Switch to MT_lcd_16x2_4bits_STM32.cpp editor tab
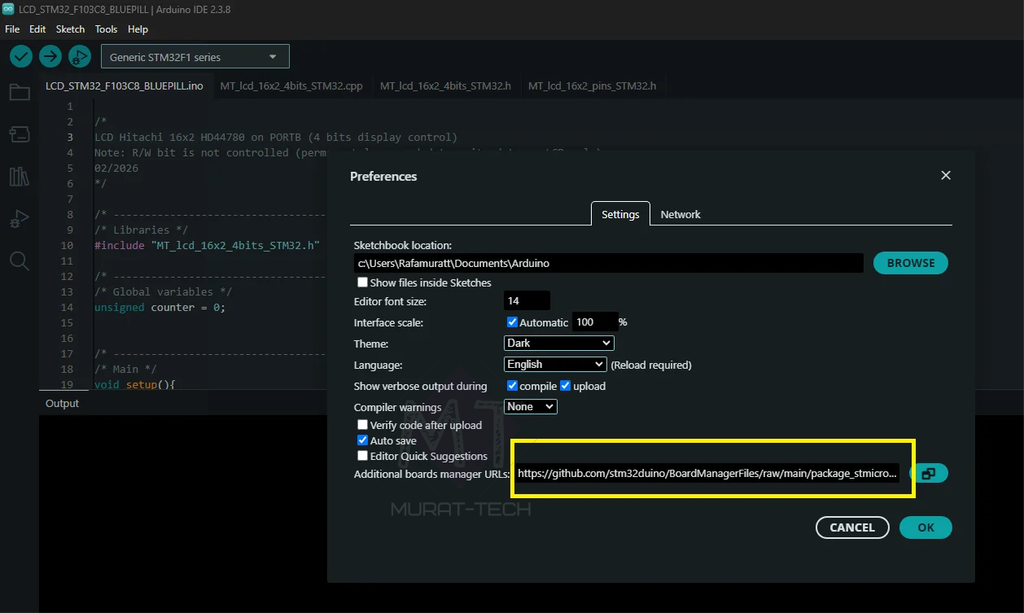Image resolution: width=1024 pixels, height=613 pixels. click(291, 86)
